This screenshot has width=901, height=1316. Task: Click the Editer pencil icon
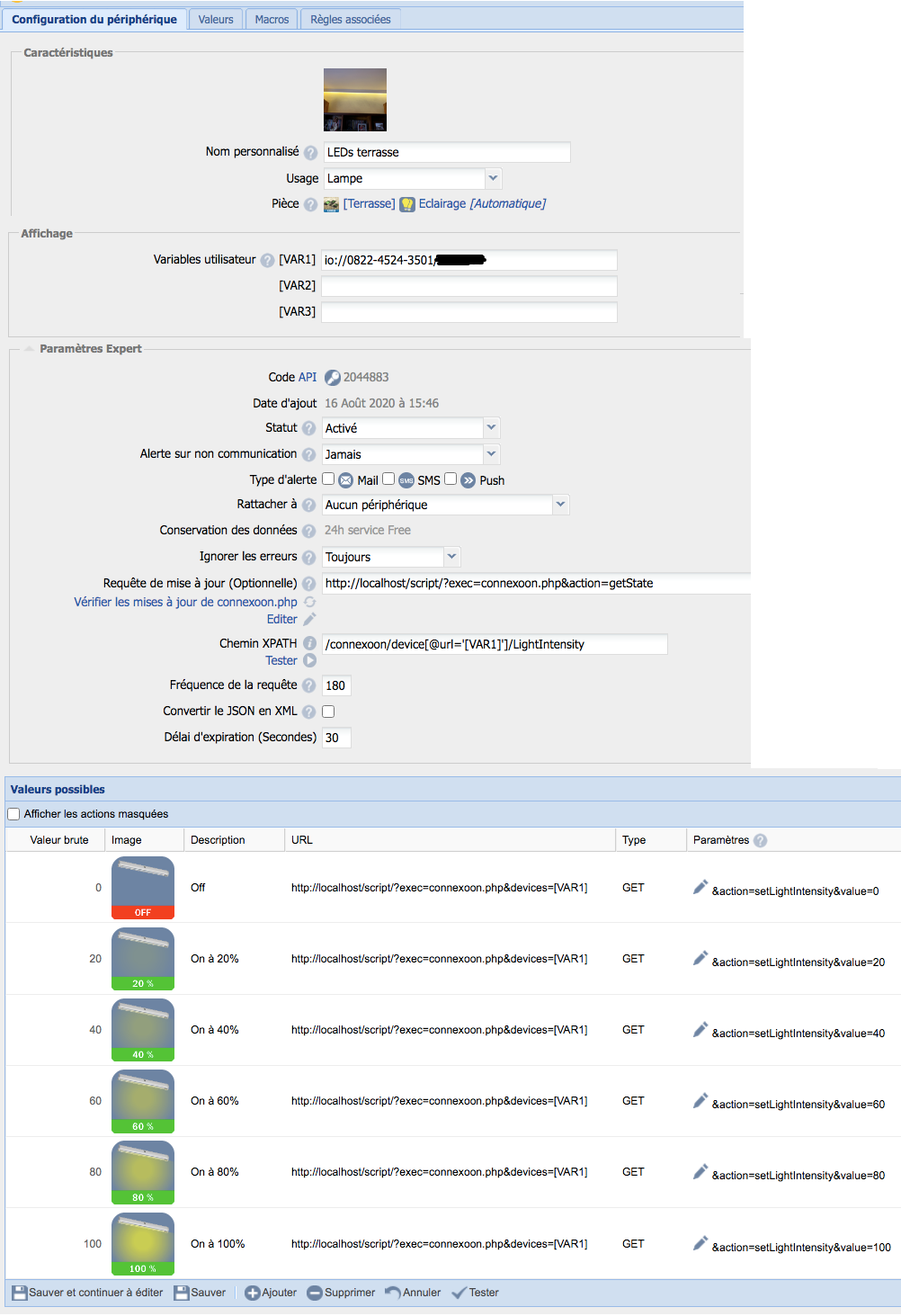pyautogui.click(x=309, y=620)
